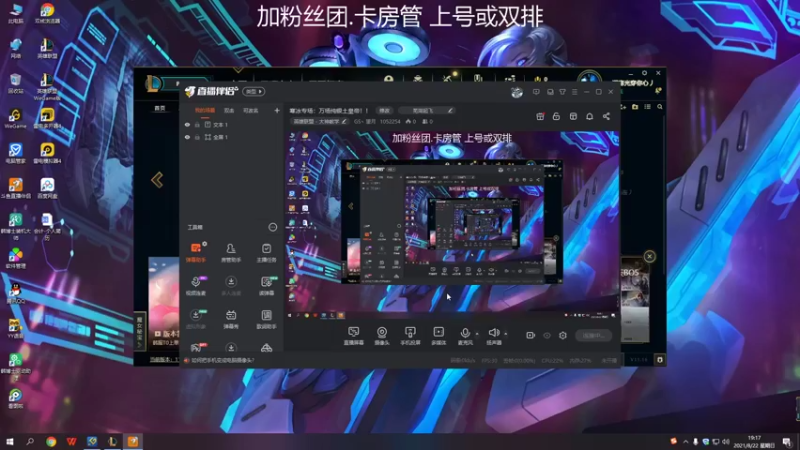Click the share icon in the header
The width and height of the screenshot is (800, 450).
(x=606, y=116)
